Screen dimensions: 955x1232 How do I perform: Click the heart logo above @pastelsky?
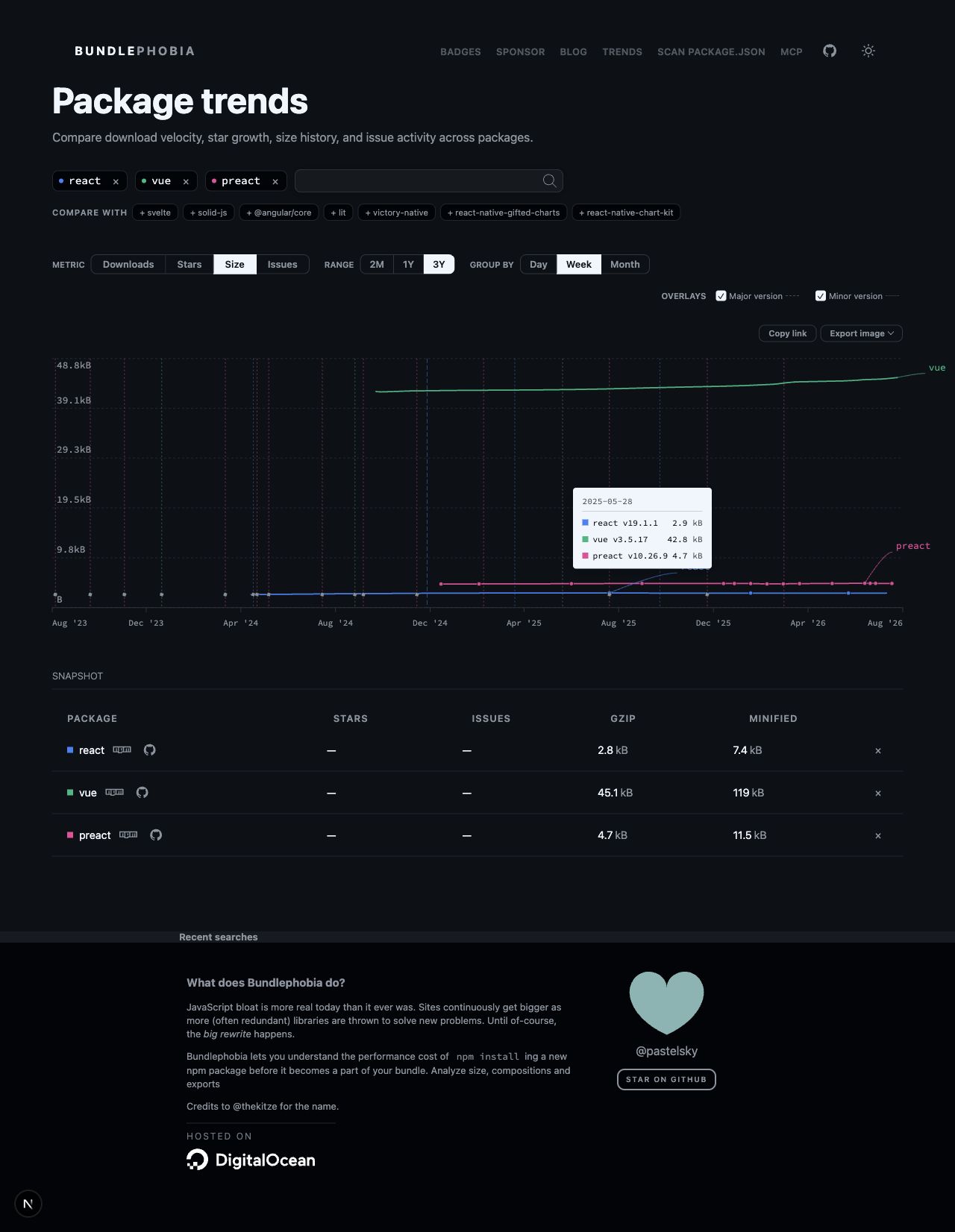[666, 1002]
